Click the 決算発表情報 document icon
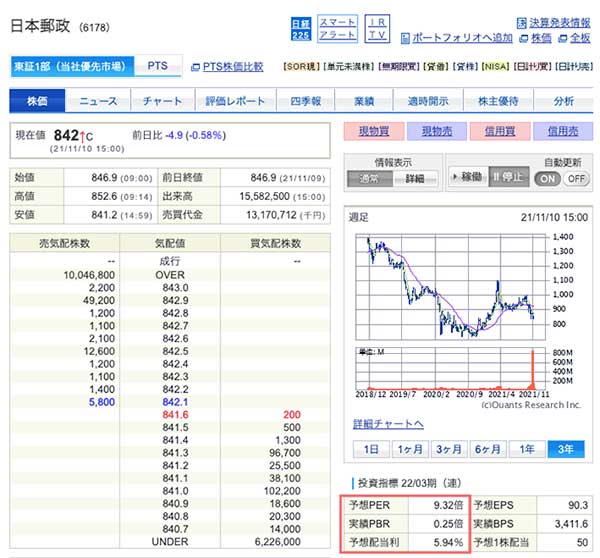 click(522, 22)
